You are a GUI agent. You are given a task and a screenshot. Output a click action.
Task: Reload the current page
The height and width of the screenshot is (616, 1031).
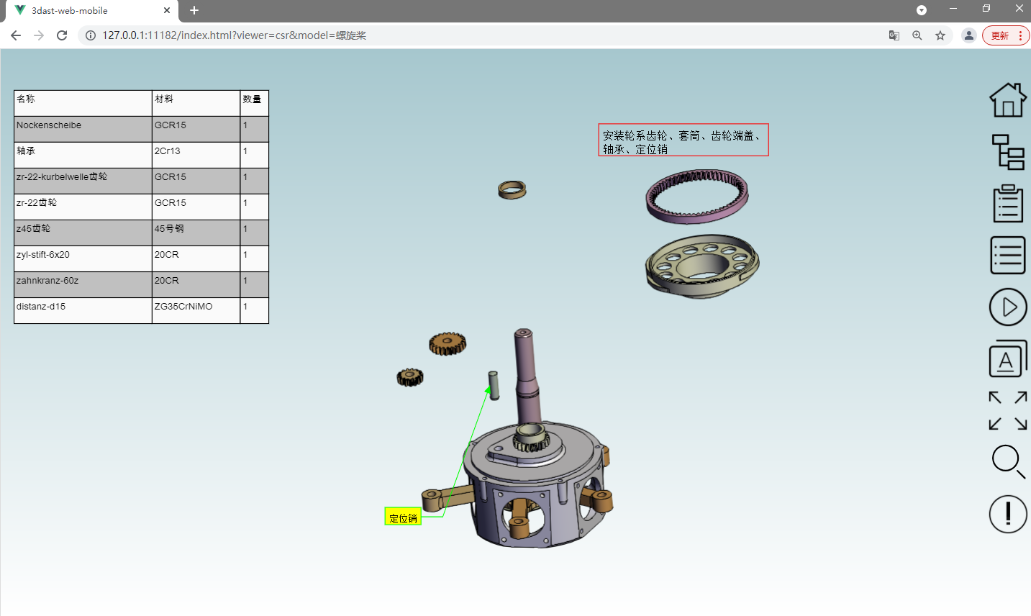63,35
